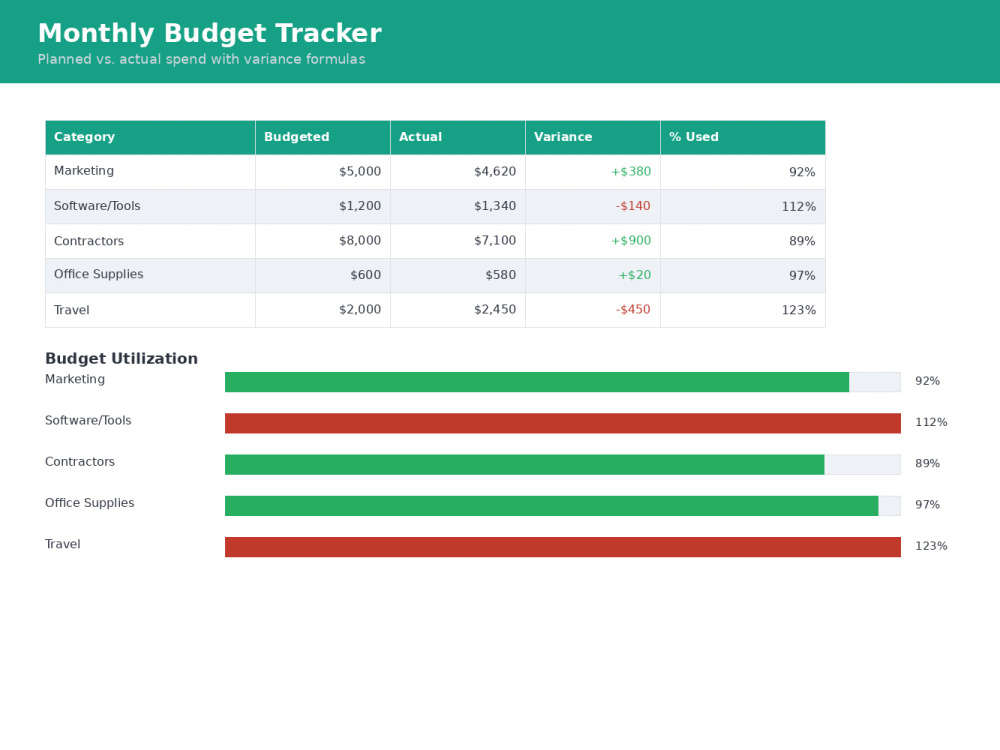Click the +$20 variance cell

593,276
